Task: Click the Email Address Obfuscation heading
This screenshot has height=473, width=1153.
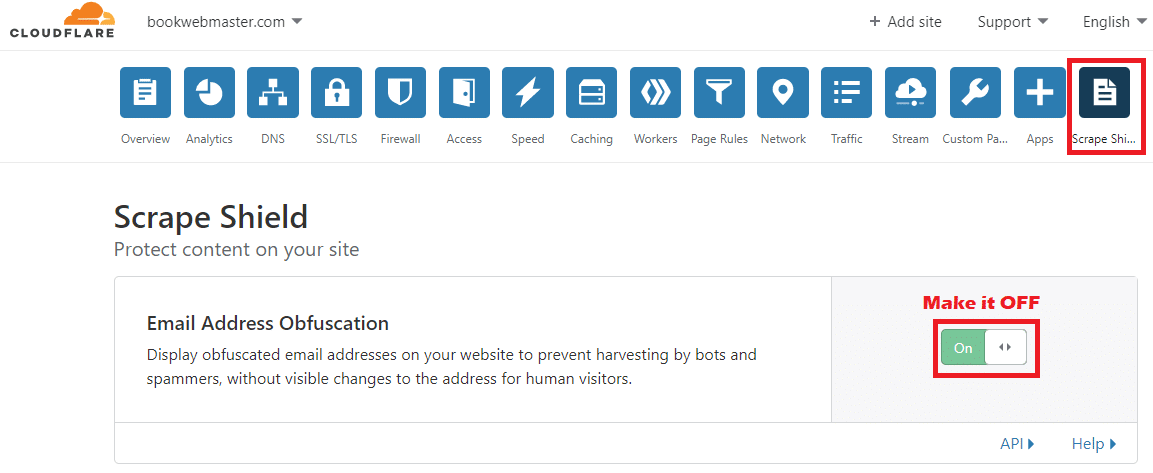Action: 268,324
